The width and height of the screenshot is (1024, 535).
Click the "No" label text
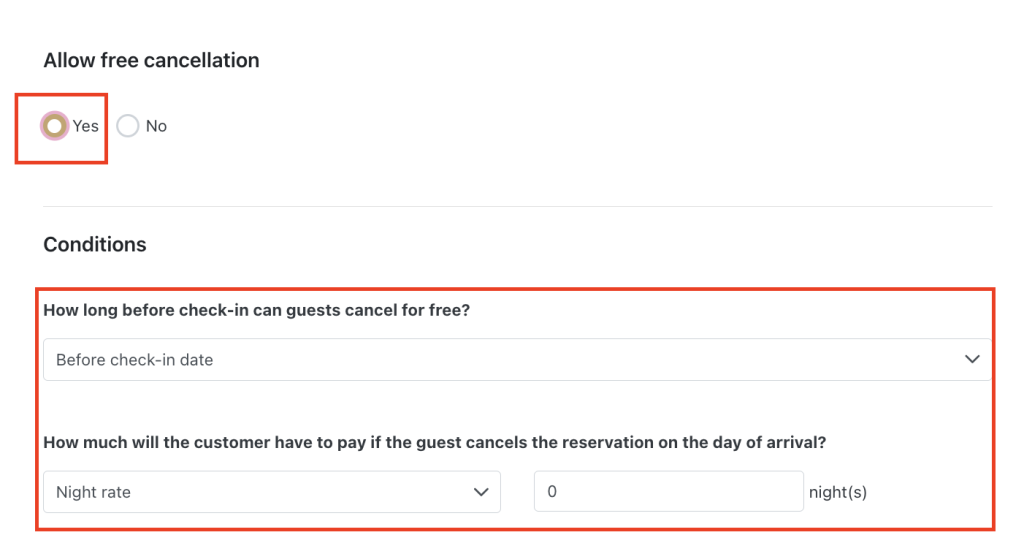pos(156,126)
